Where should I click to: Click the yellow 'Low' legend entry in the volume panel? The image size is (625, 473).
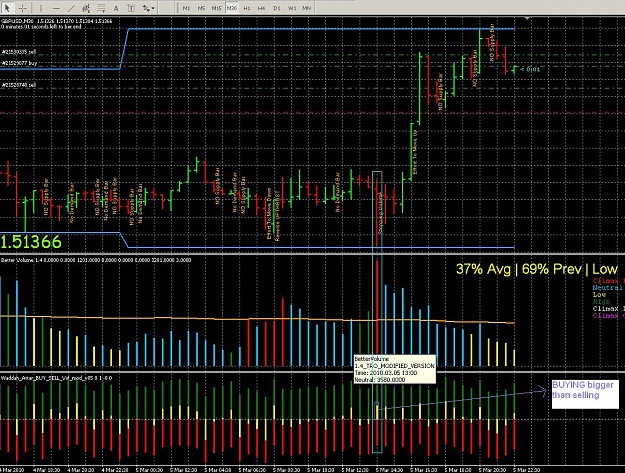pos(599,295)
